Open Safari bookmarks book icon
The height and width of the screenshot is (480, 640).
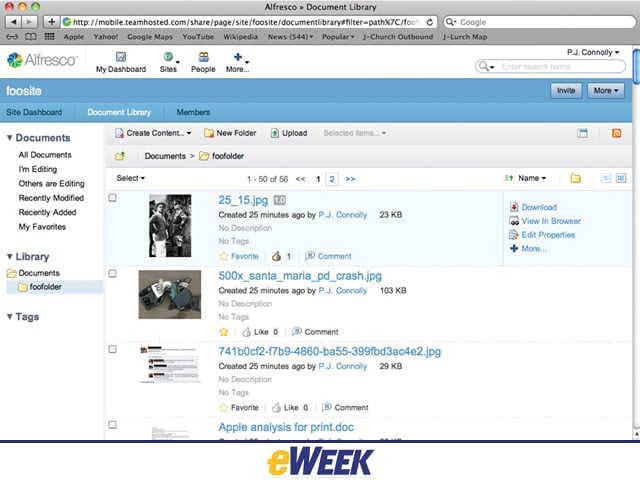click(31, 37)
